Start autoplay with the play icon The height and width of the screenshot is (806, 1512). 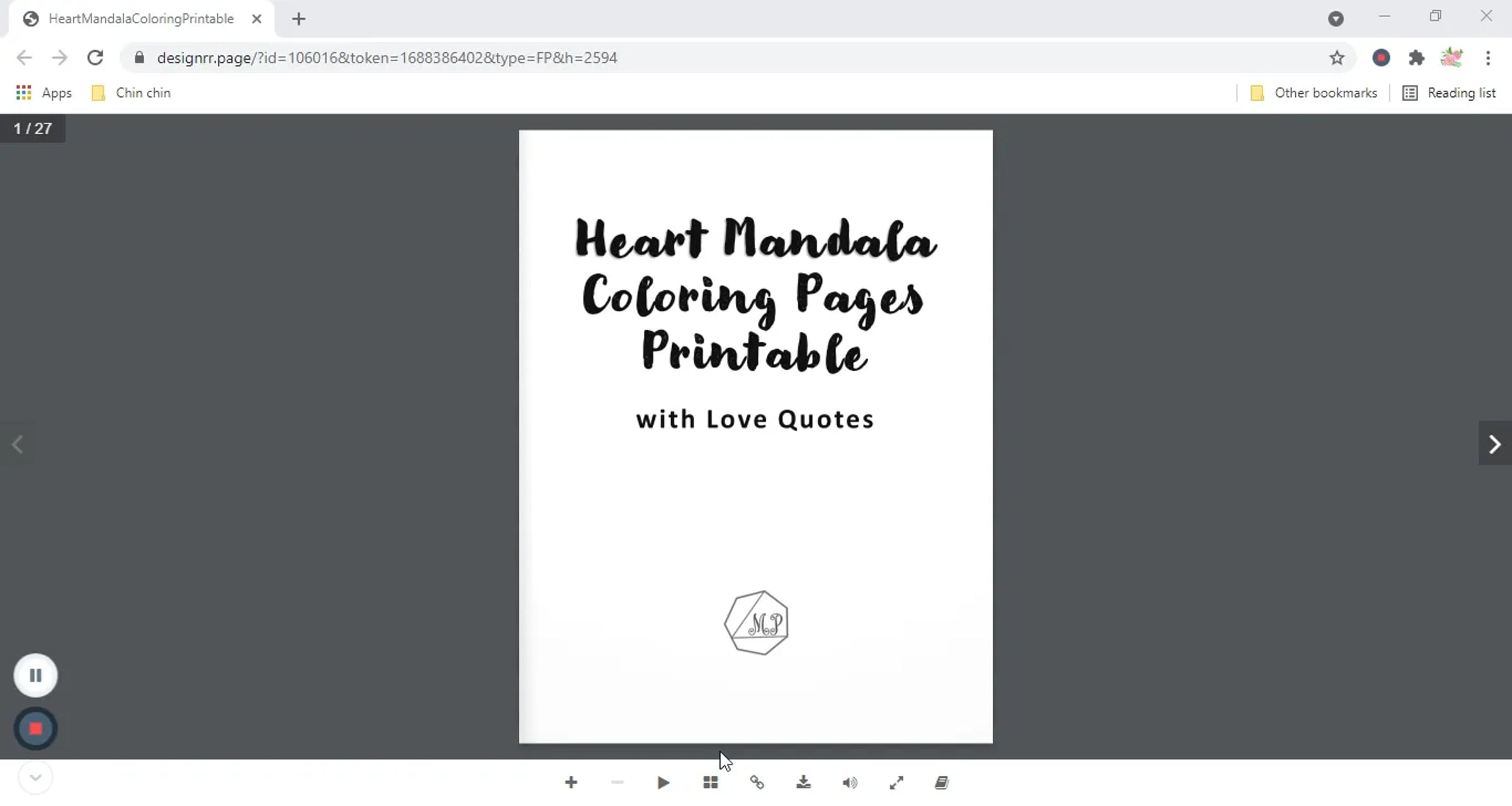[x=663, y=782]
